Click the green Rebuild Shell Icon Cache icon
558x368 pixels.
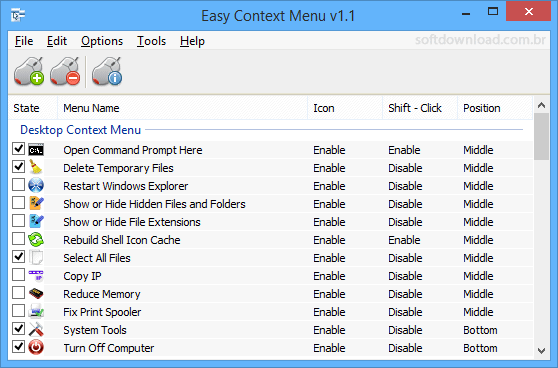pos(36,240)
